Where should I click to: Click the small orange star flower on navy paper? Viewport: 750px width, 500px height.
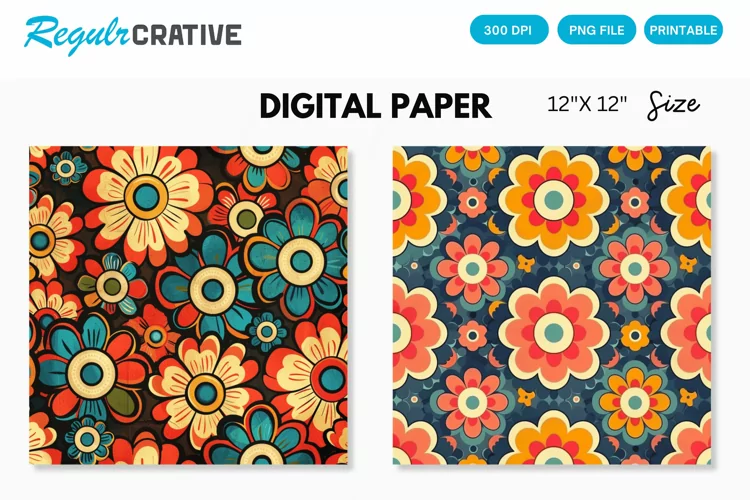click(x=526, y=263)
